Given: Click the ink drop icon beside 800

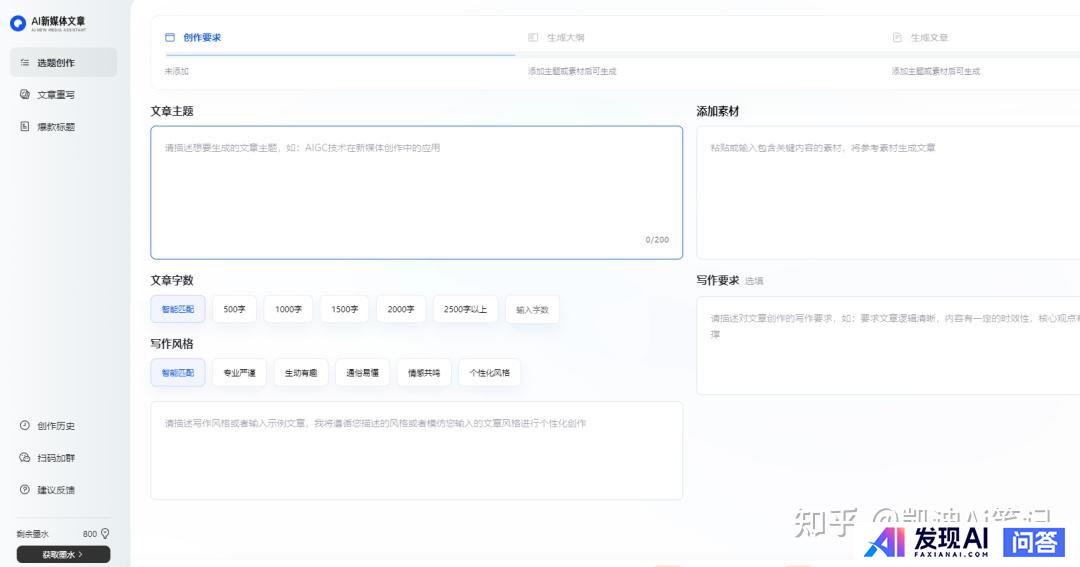Looking at the screenshot, I should point(105,534).
